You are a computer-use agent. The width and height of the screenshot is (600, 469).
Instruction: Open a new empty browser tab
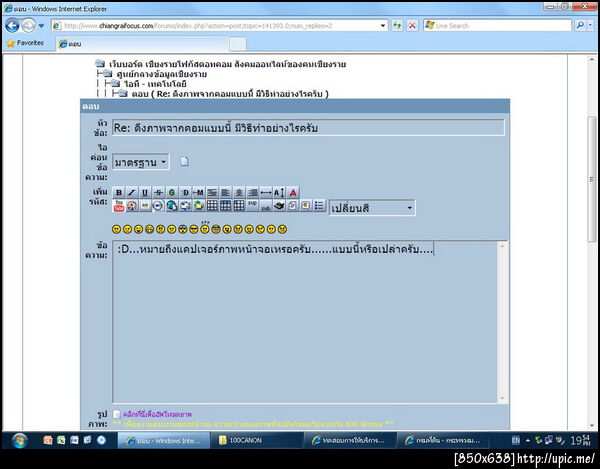pyautogui.click(x=238, y=44)
